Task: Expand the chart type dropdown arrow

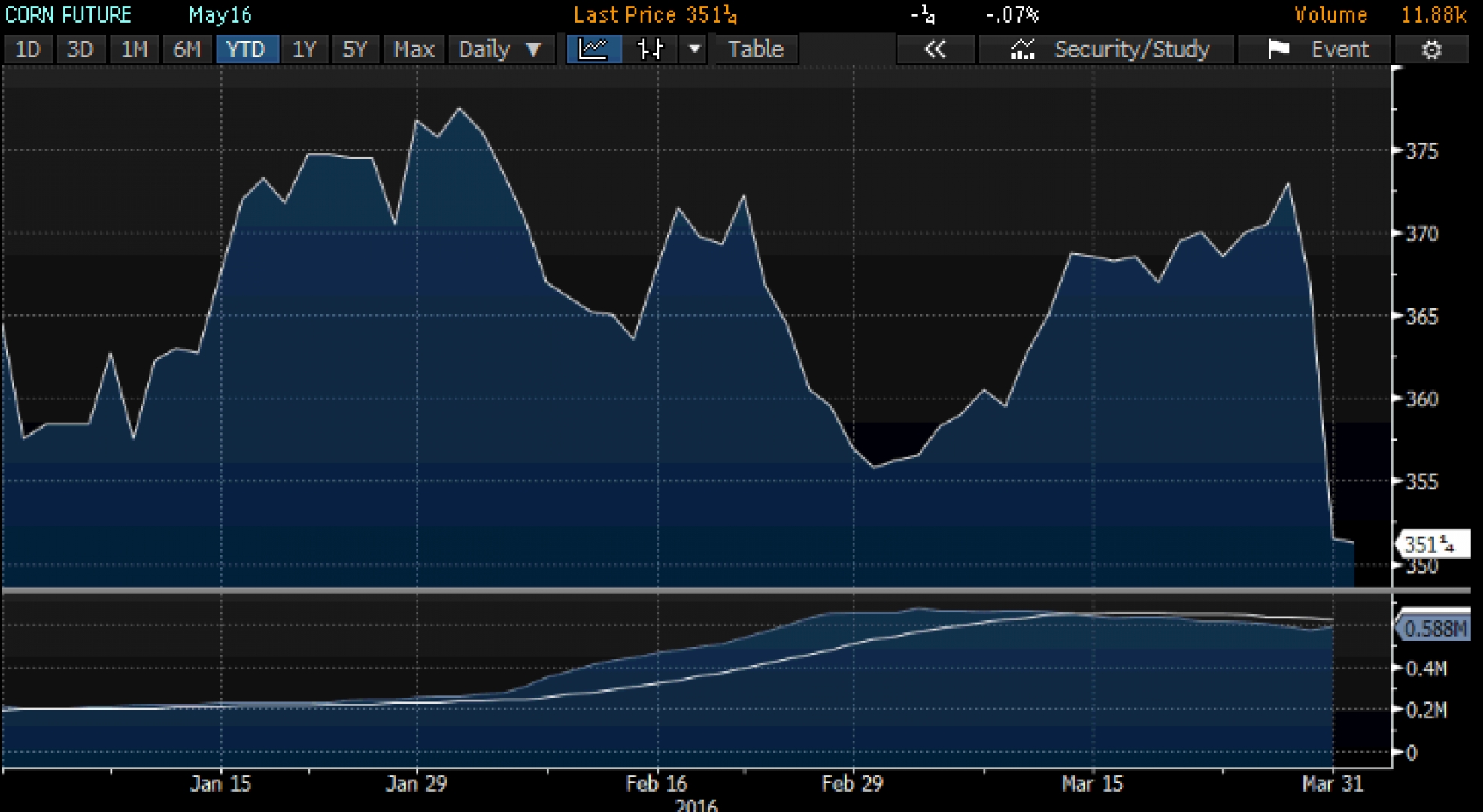Action: 694,50
